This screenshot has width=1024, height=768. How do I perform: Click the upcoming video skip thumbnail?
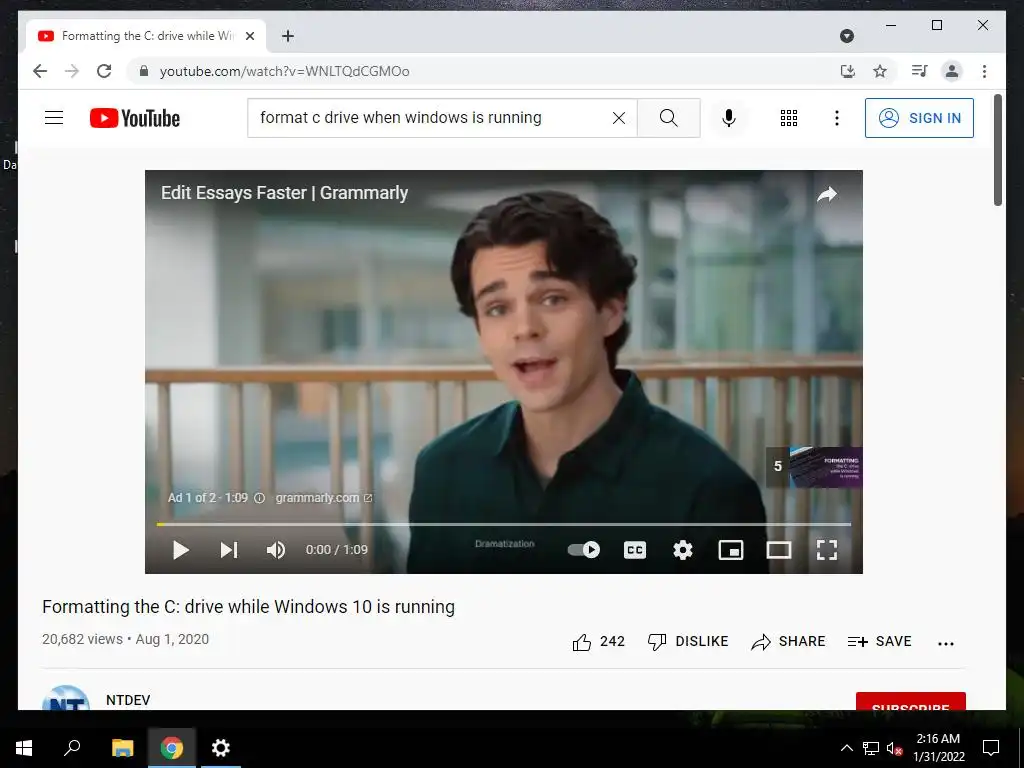(814, 467)
